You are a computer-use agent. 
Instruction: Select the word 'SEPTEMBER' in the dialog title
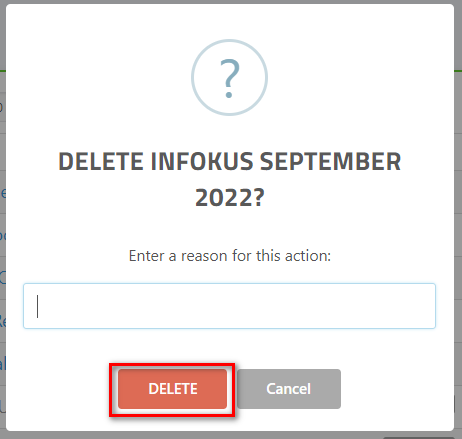(330, 162)
